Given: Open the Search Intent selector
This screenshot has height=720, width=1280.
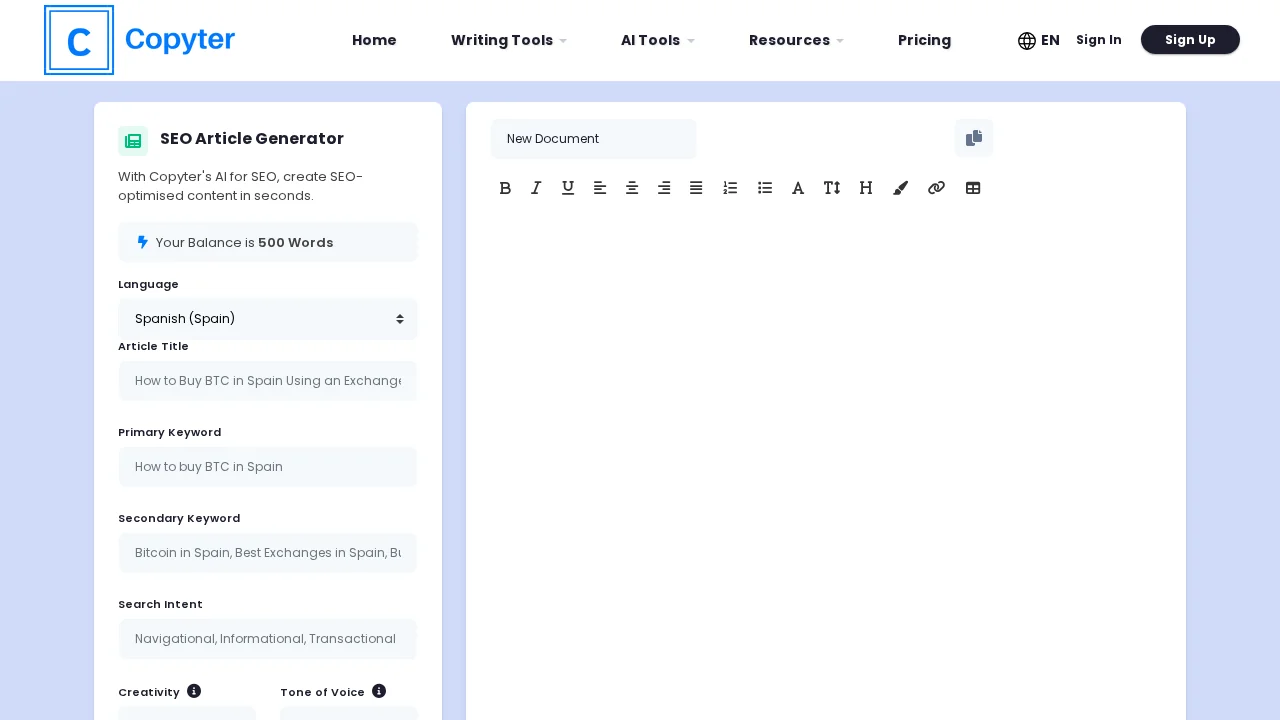Looking at the screenshot, I should [x=268, y=639].
